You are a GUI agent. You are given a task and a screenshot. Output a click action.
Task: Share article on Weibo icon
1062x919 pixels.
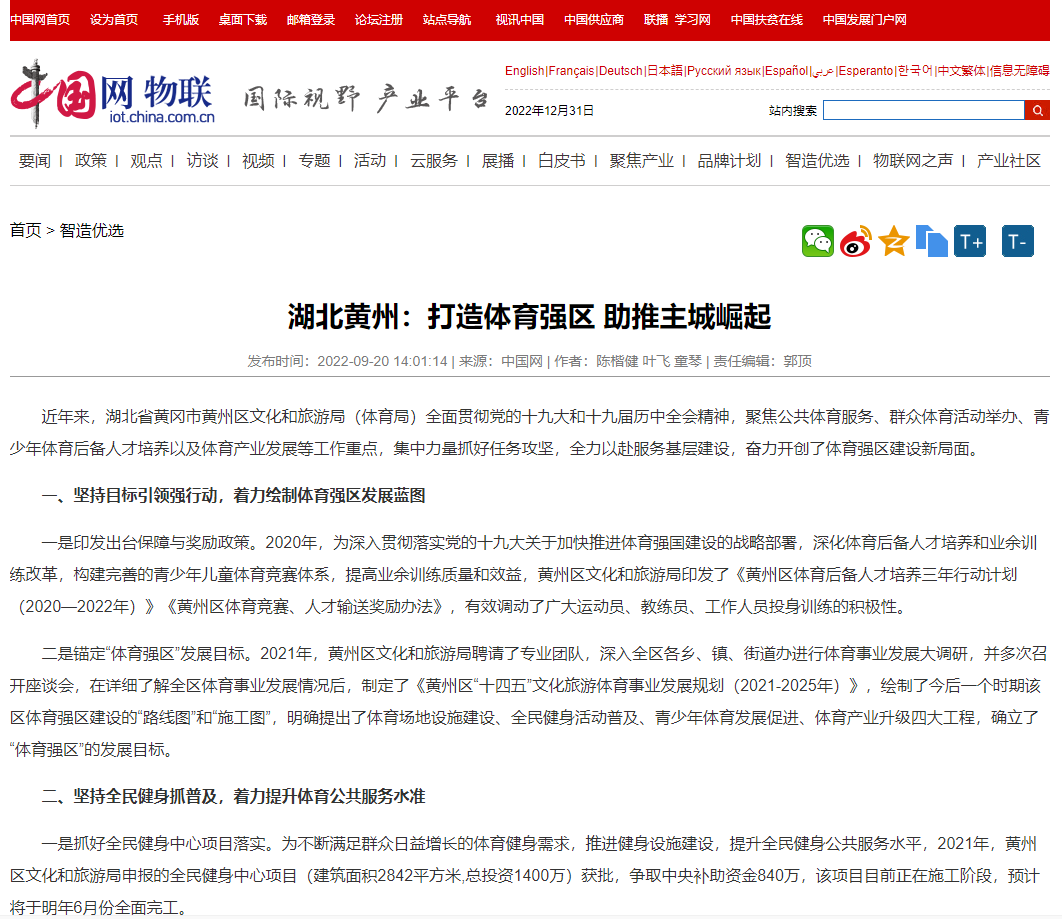pyautogui.click(x=855, y=241)
